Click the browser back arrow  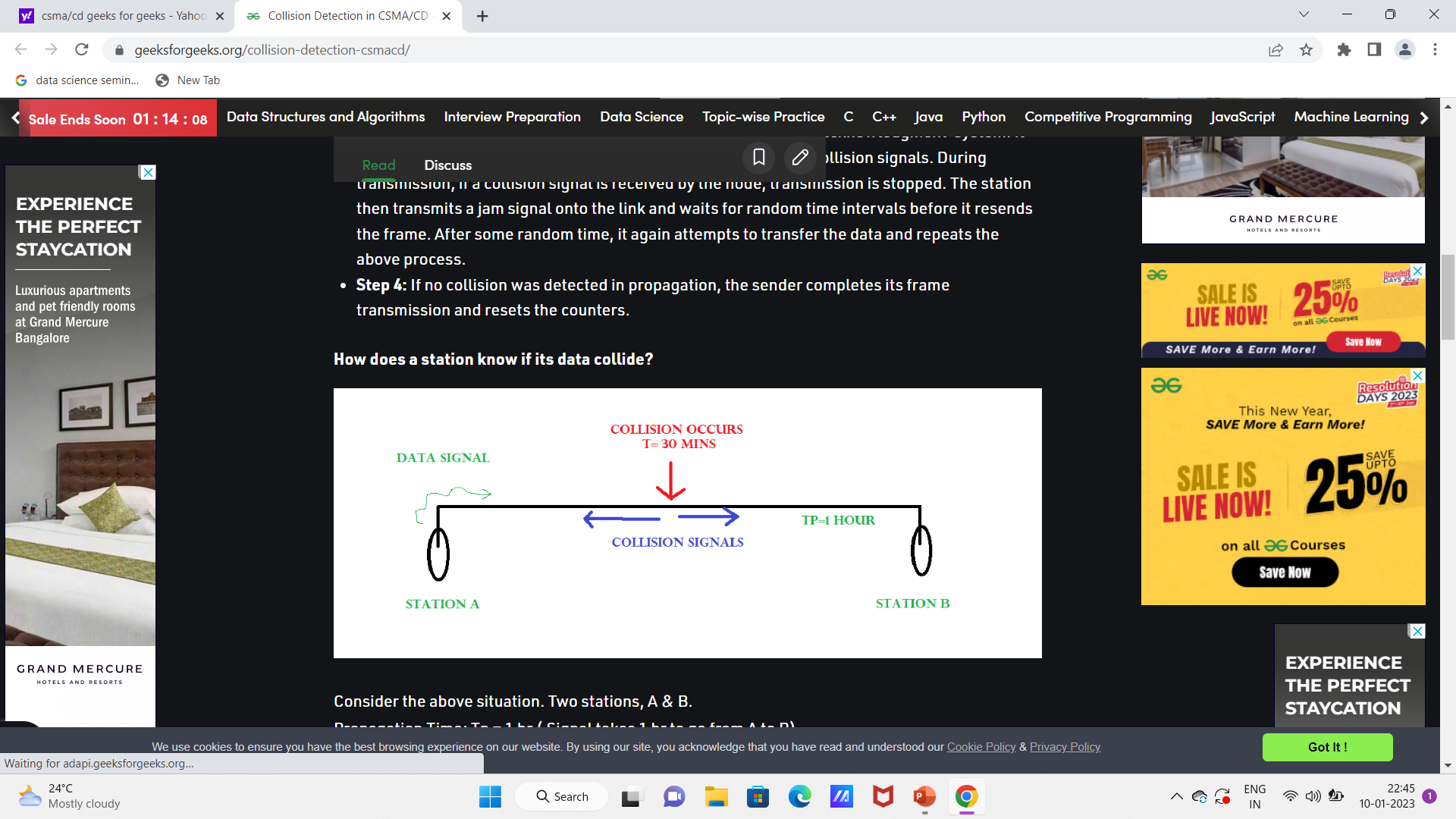[x=20, y=49]
